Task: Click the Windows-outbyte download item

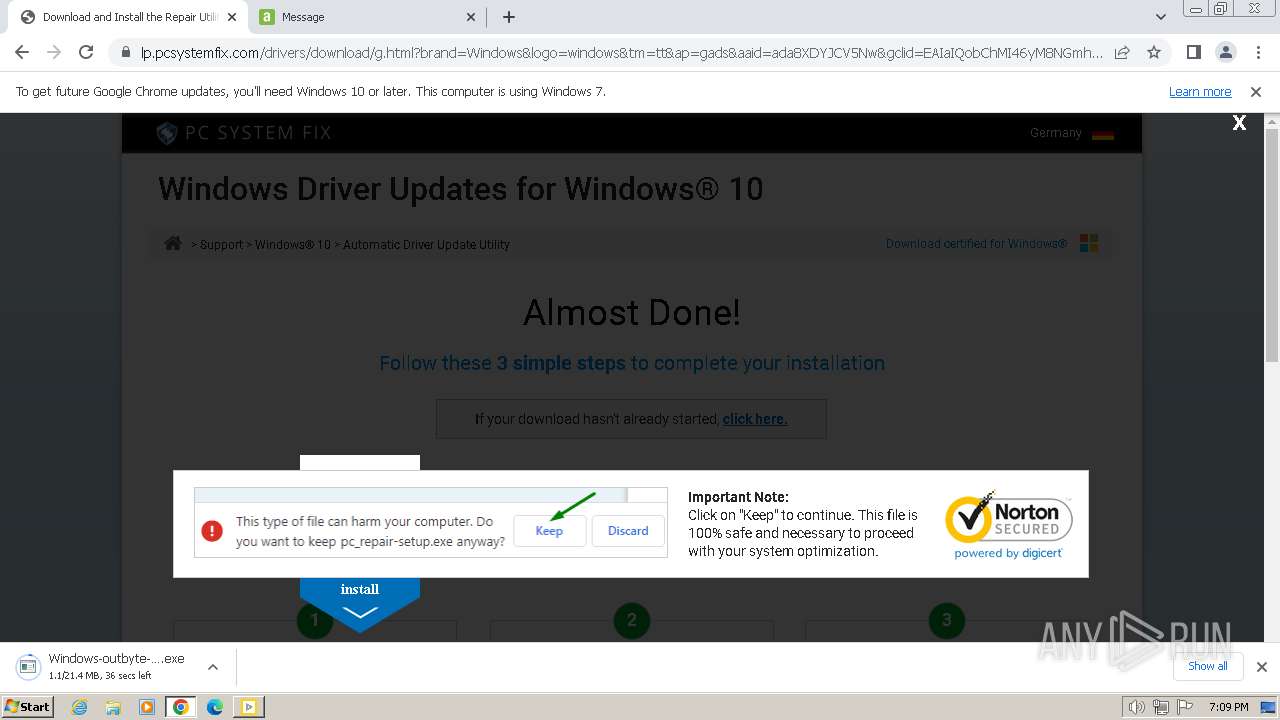Action: point(100,666)
